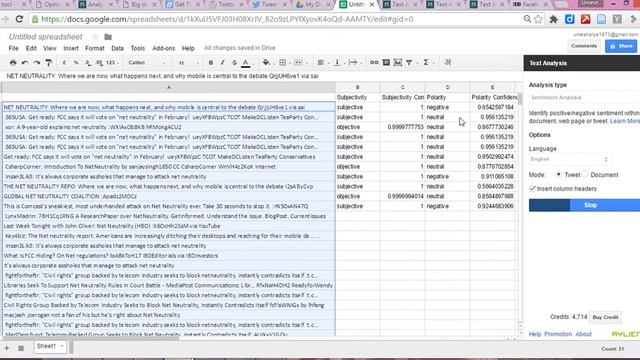
Task: Click the red arrow extension icon
Action: pos(585,19)
